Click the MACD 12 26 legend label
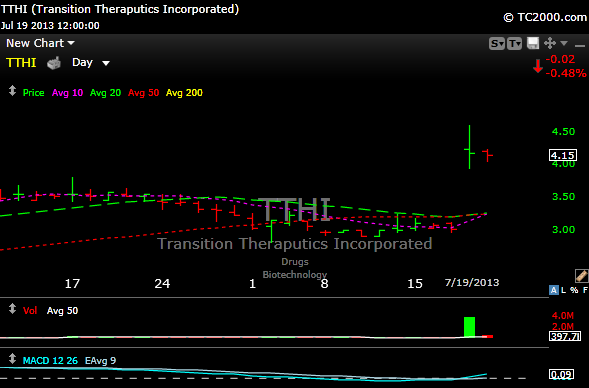 tap(50, 361)
